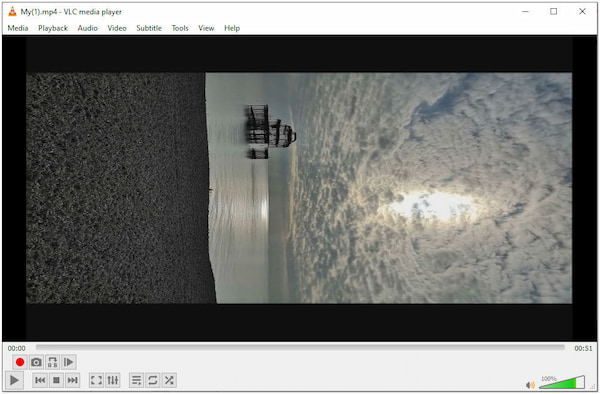This screenshot has height=394, width=600.
Task: Open the View menu
Action: [x=206, y=28]
